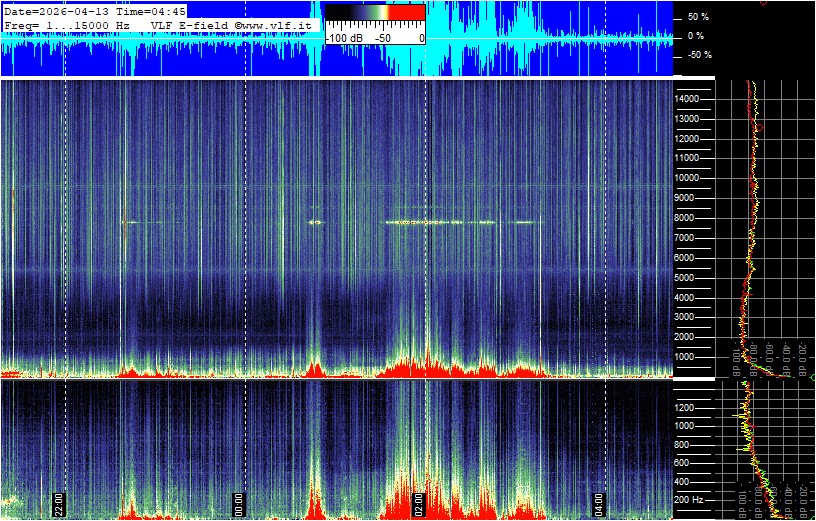This screenshot has width=816, height=521.
Task: Select the 04:00 time marker label
Action: point(598,504)
